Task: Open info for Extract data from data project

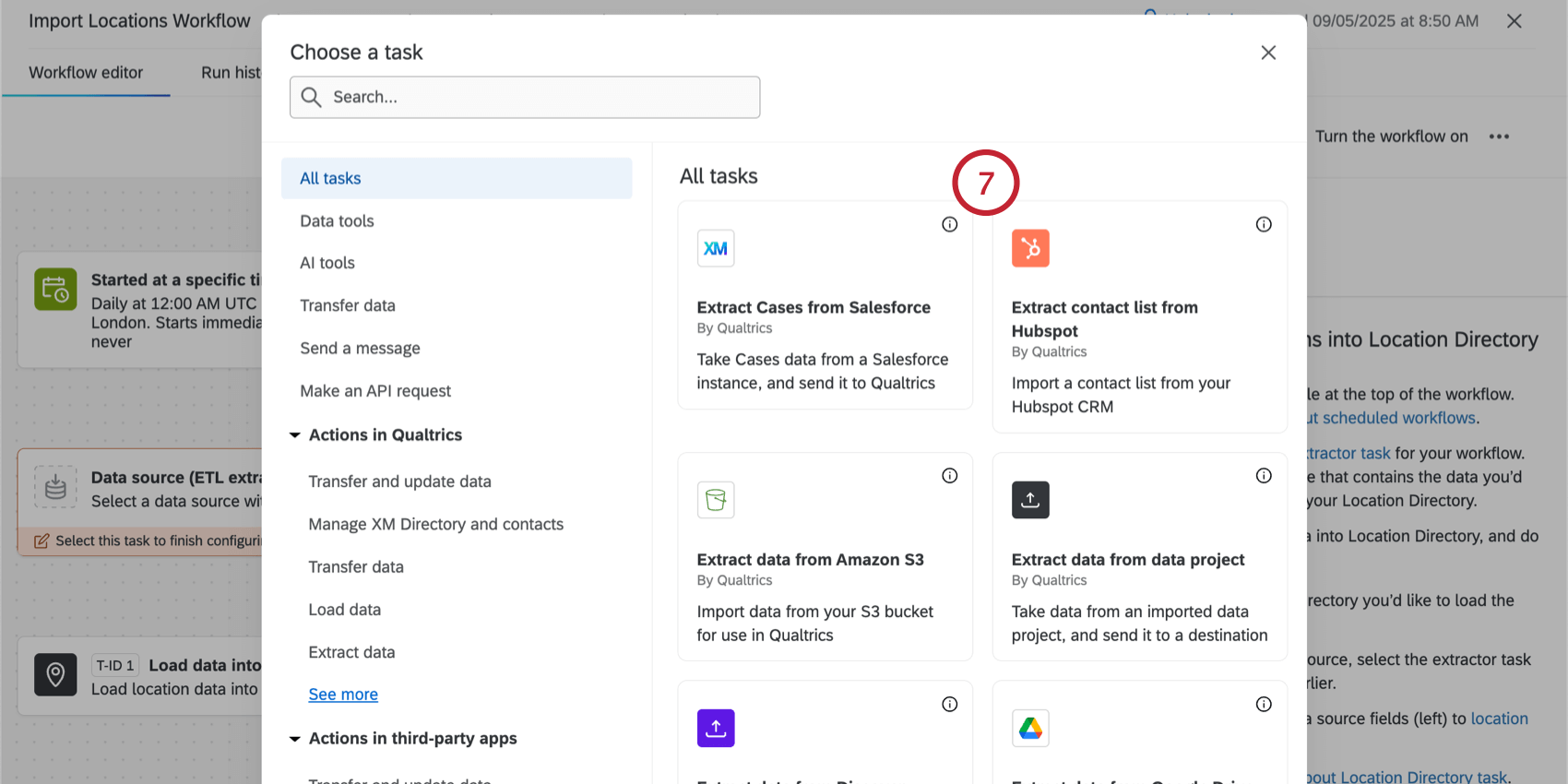Action: (x=1264, y=476)
